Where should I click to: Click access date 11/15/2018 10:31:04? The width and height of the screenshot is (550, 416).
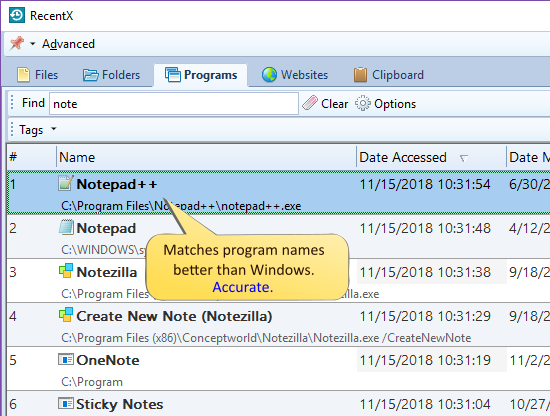pyautogui.click(x=425, y=404)
